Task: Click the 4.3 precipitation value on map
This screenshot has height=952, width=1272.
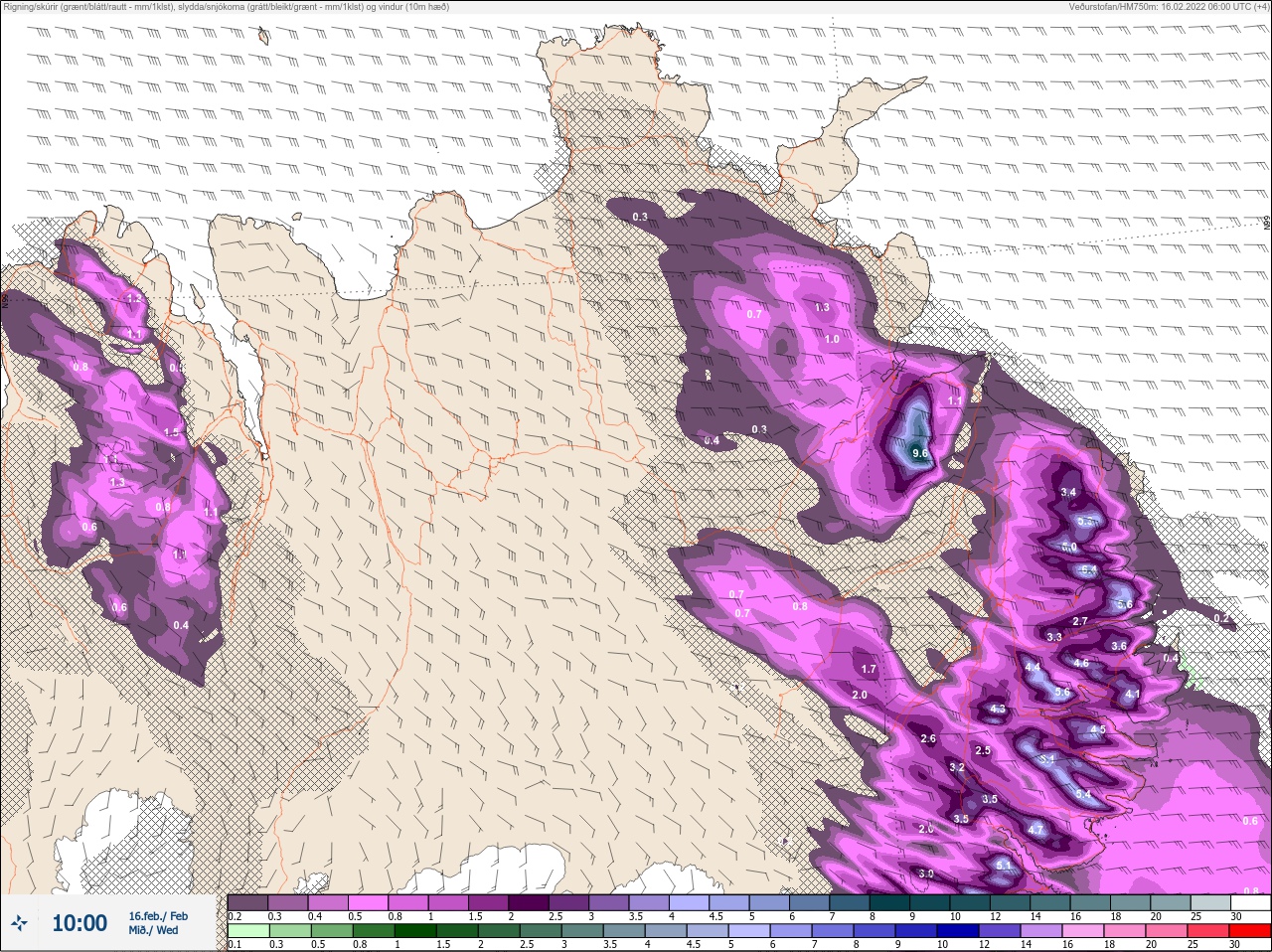Action: 998,709
